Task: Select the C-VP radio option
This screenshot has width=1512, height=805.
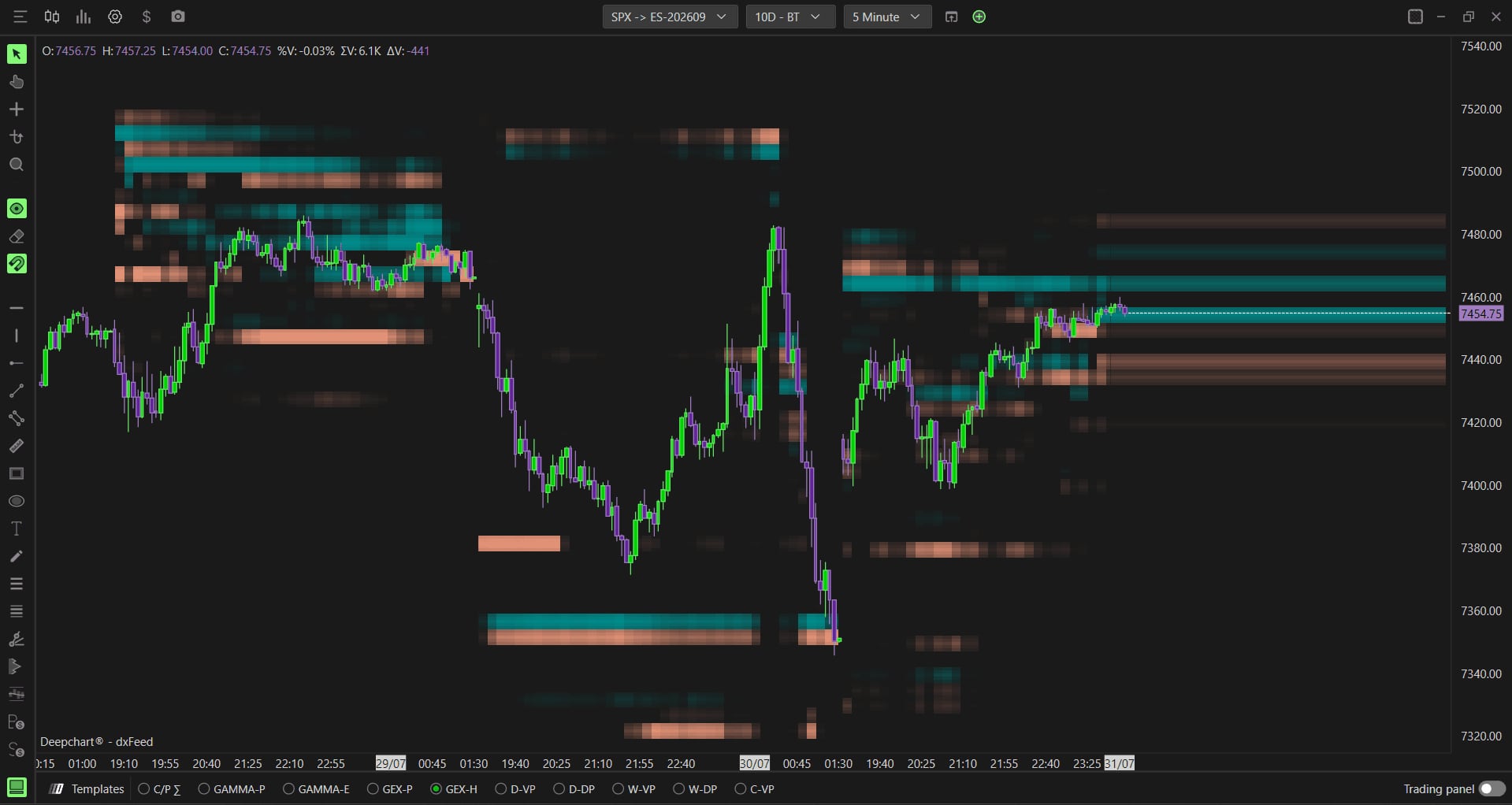Action: [x=755, y=788]
